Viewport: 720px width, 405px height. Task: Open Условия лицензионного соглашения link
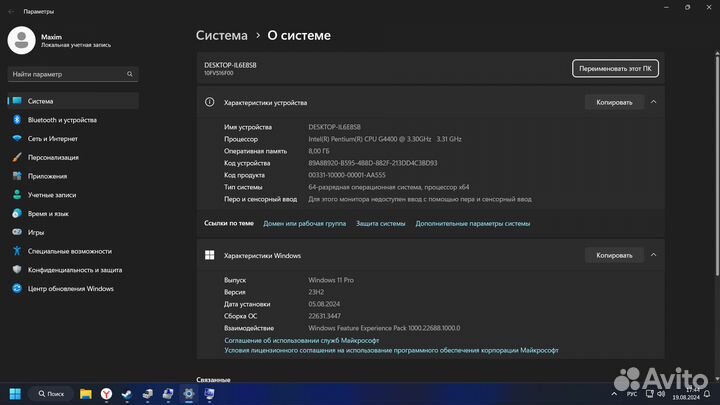point(391,350)
